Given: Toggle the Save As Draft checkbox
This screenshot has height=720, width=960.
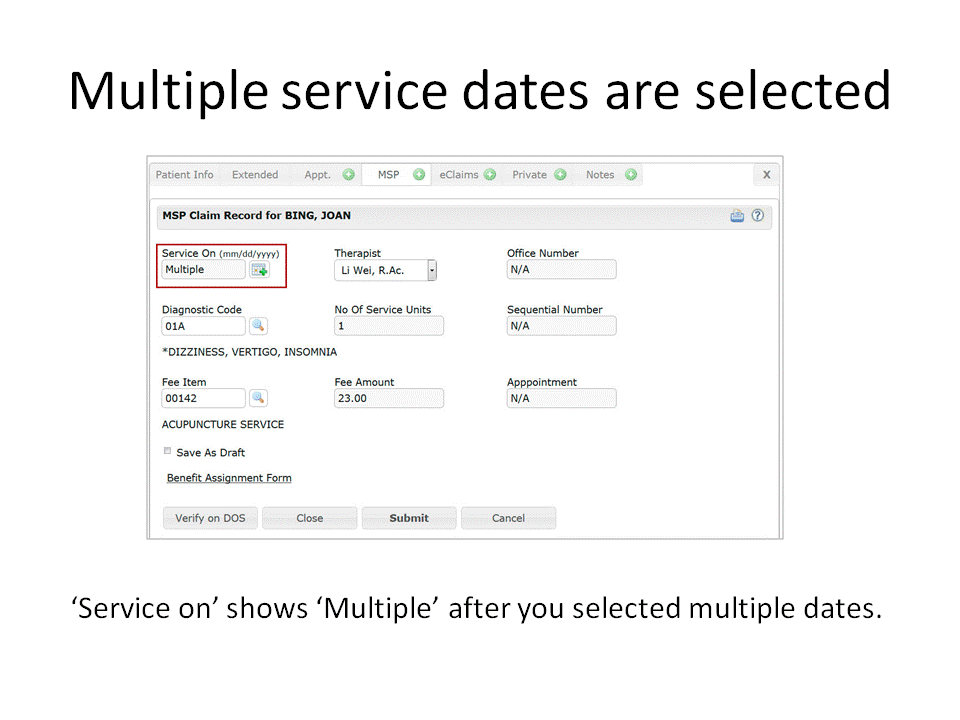Looking at the screenshot, I should [x=168, y=452].
